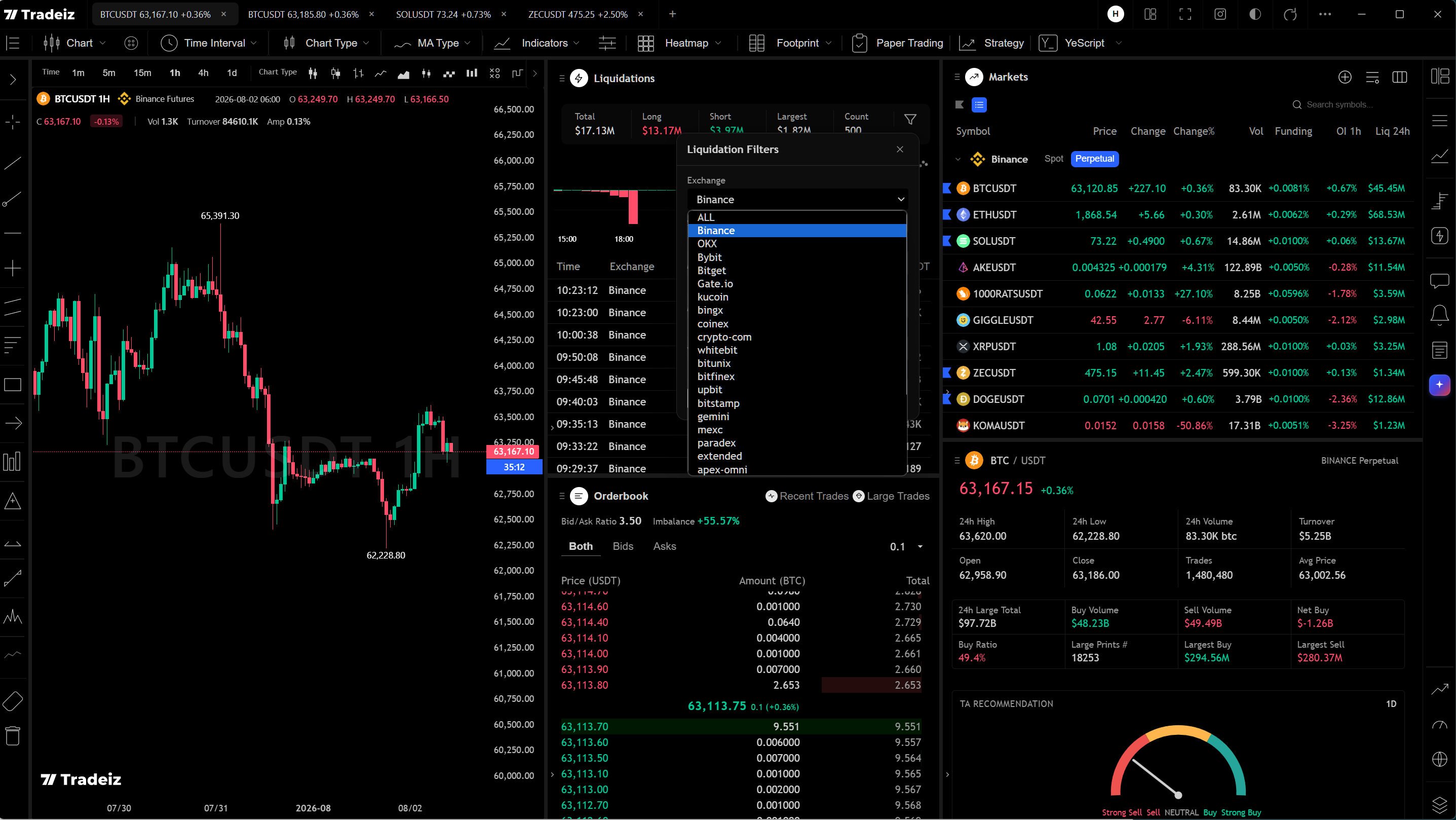The height and width of the screenshot is (820, 1456).
Task: Open YeScript
Action: (x=1072, y=43)
